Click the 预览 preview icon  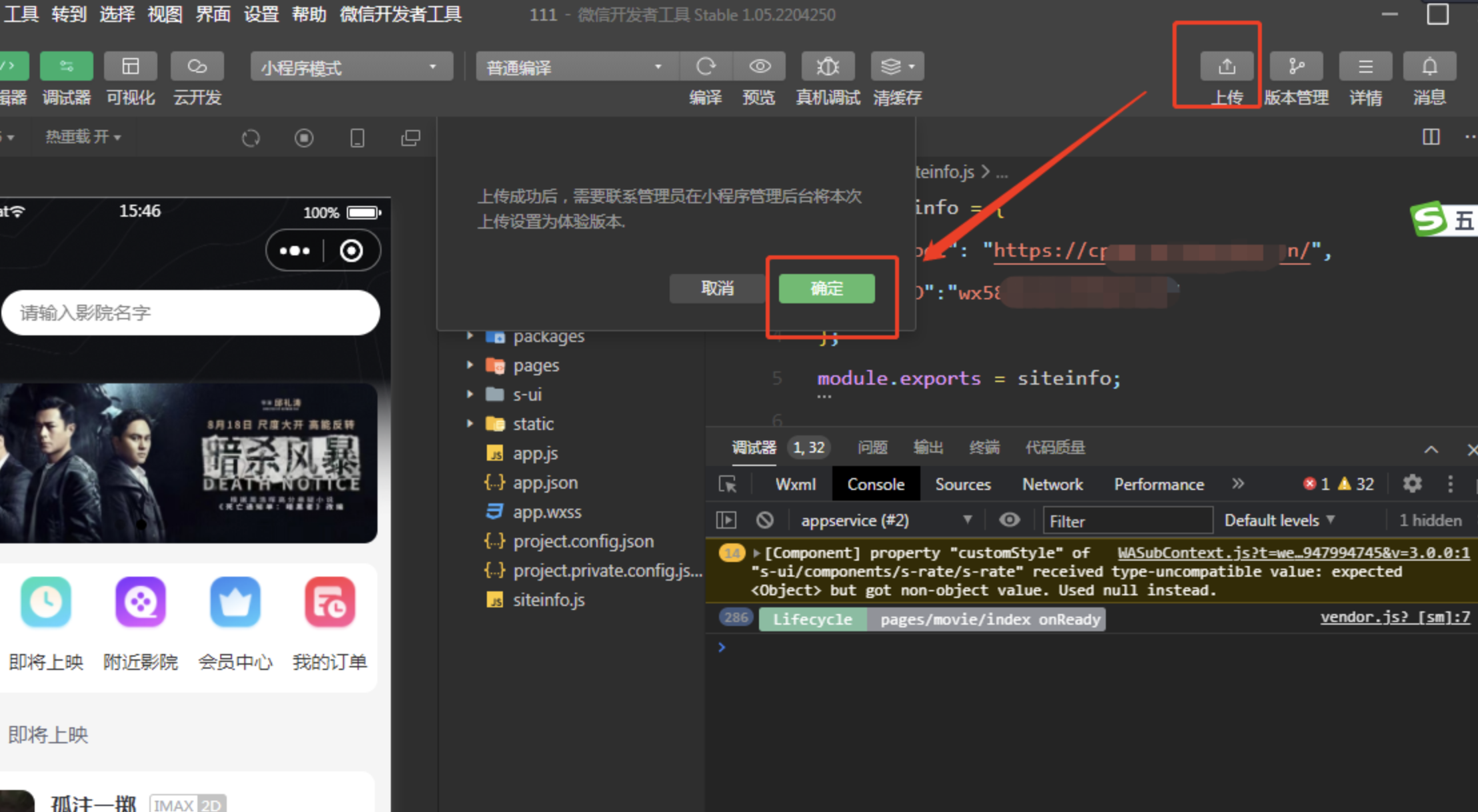[x=760, y=66]
